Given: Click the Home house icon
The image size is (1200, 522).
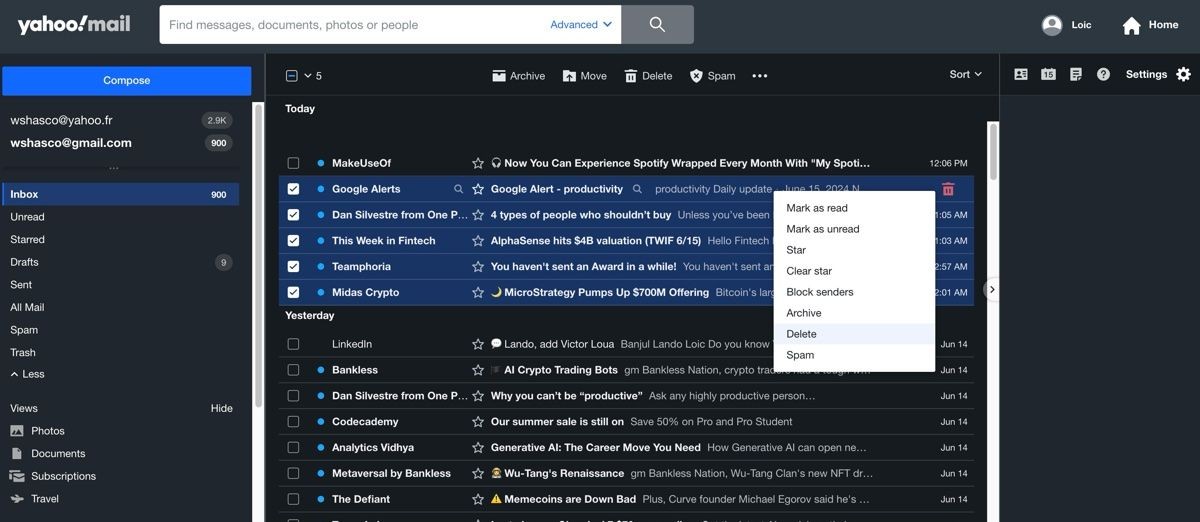Looking at the screenshot, I should (1132, 25).
